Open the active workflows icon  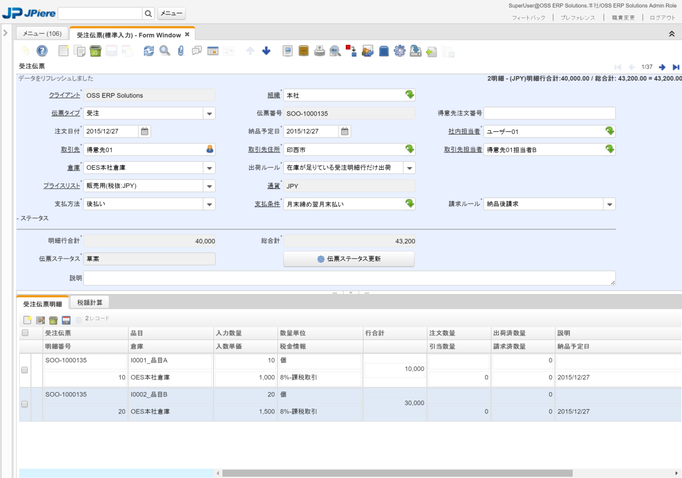(x=368, y=51)
